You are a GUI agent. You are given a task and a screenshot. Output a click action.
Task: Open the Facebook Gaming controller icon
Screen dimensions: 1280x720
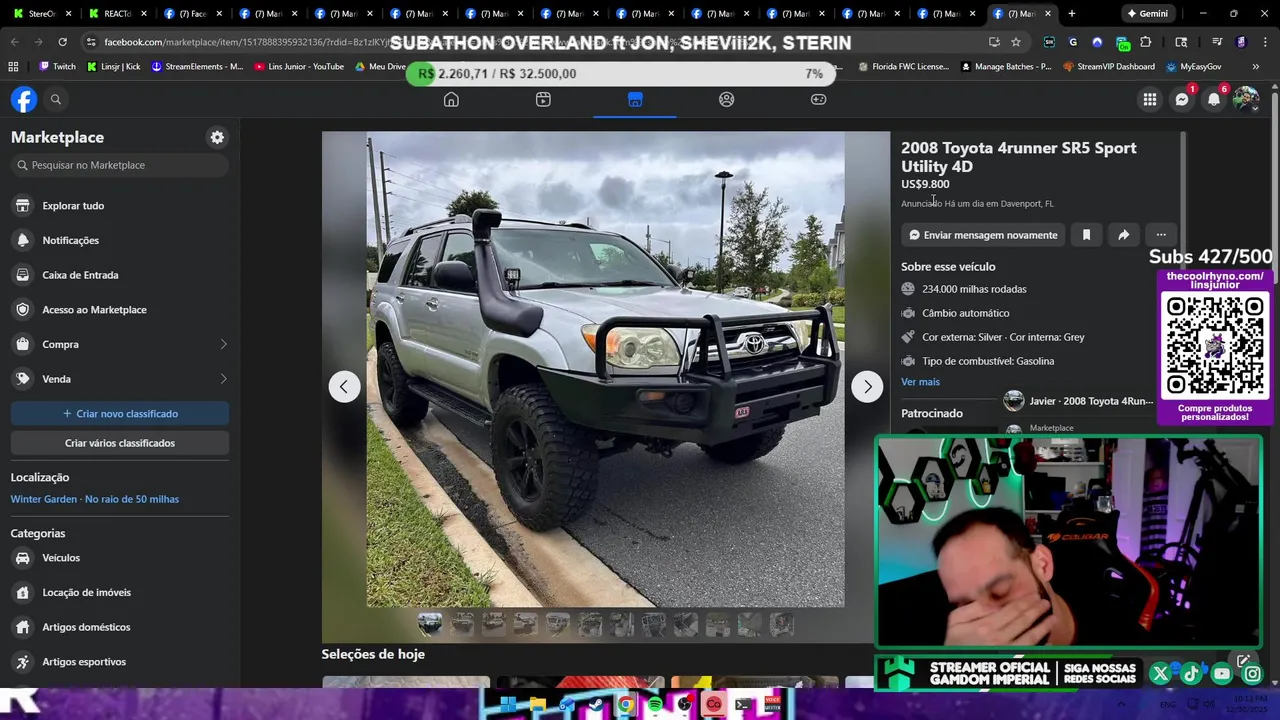(x=818, y=99)
